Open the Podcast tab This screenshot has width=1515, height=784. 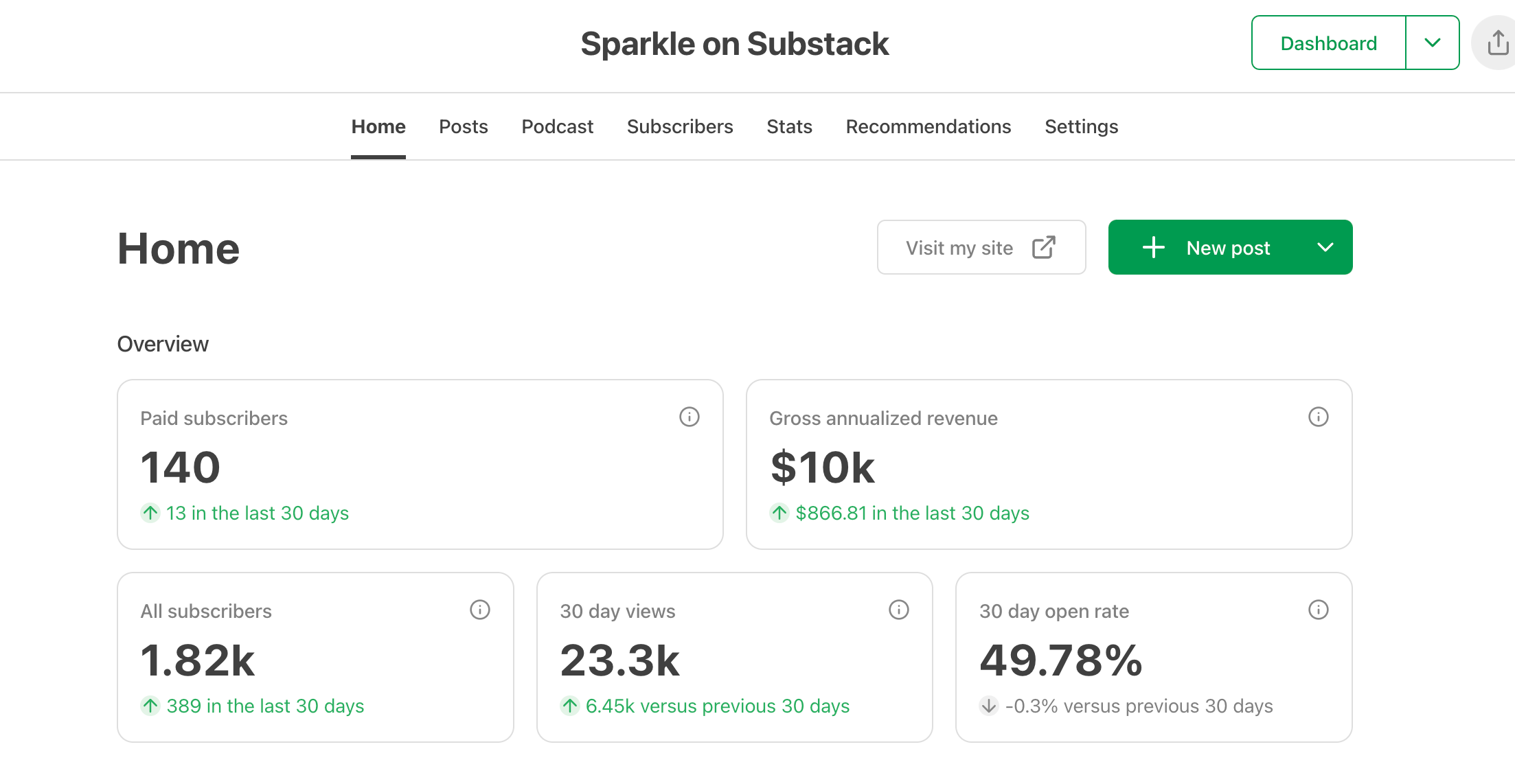pos(557,127)
